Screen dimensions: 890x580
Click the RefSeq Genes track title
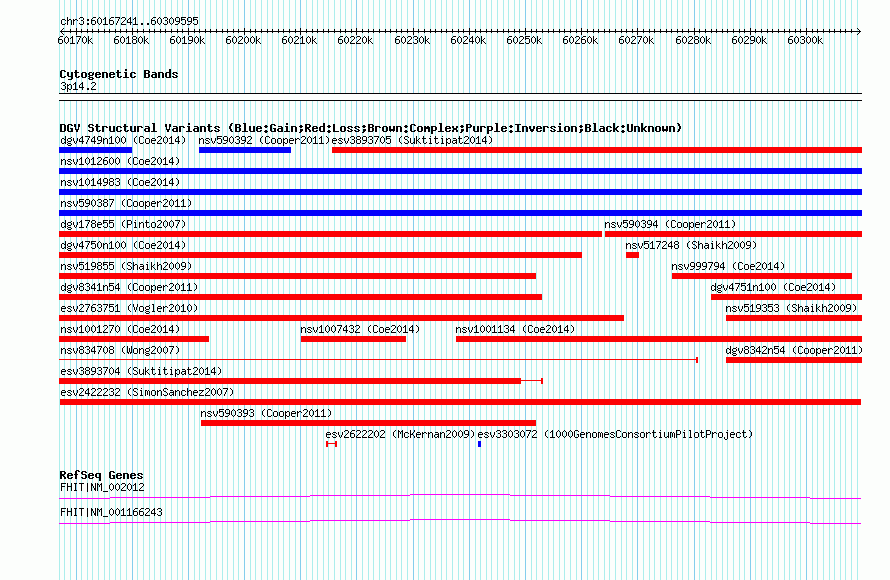tap(102, 475)
